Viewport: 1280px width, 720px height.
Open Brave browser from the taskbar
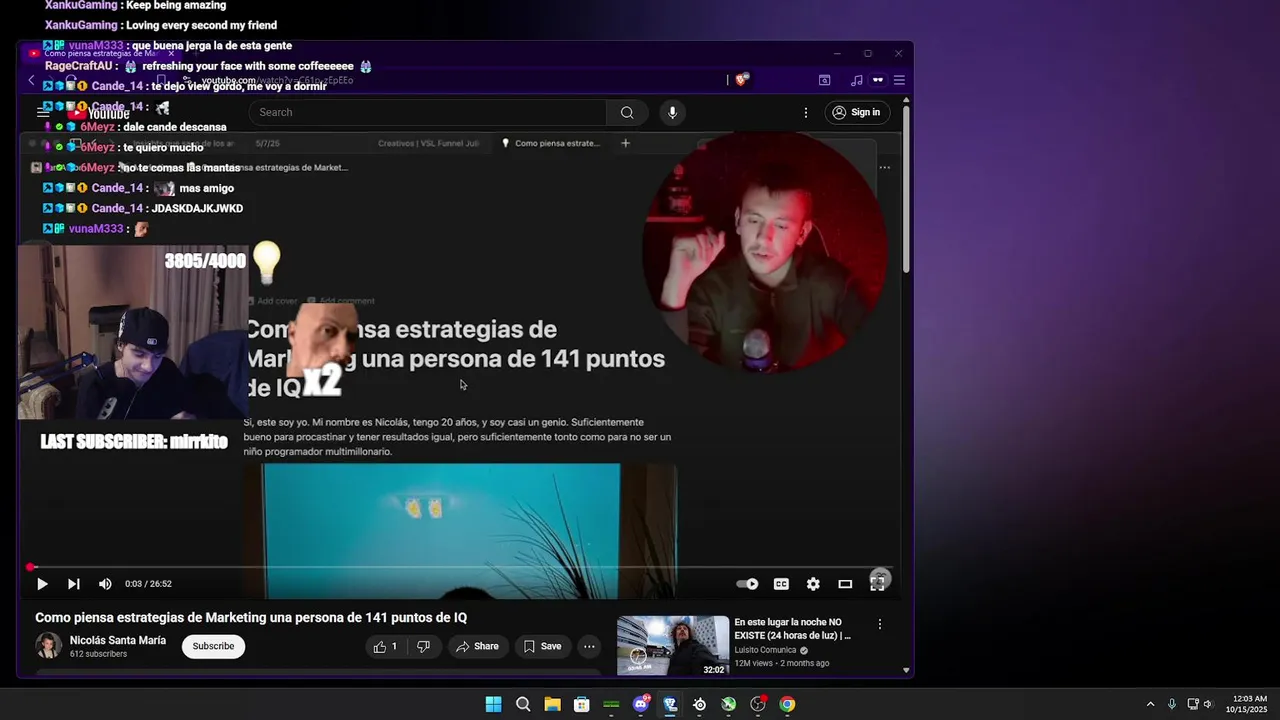(670, 704)
